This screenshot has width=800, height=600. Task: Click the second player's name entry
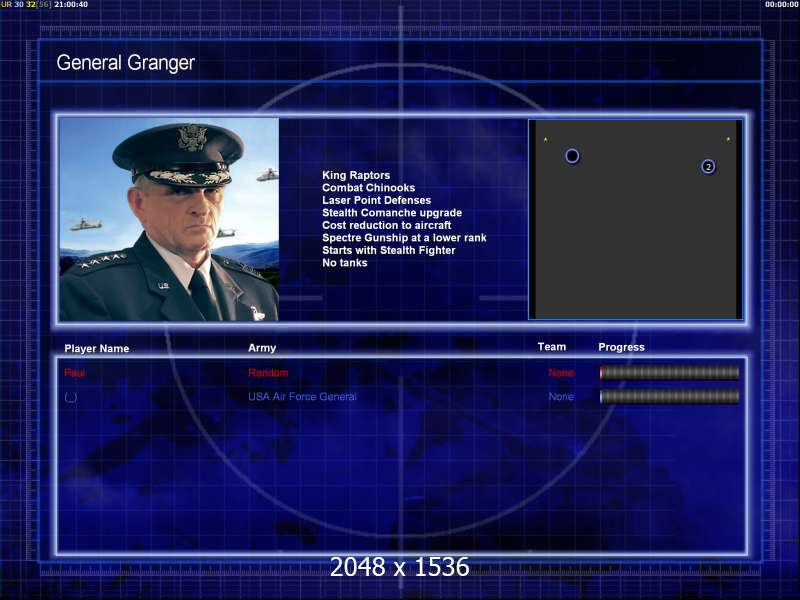[x=71, y=397]
